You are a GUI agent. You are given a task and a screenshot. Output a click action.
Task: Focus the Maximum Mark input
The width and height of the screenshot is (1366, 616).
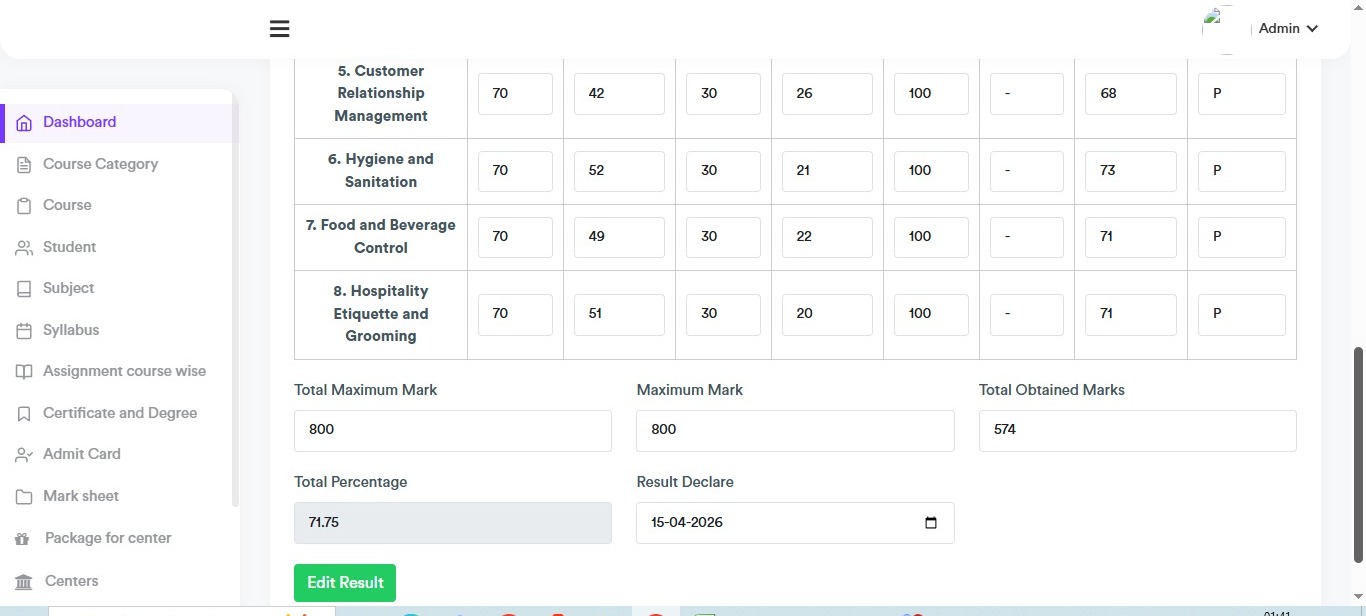click(x=795, y=430)
